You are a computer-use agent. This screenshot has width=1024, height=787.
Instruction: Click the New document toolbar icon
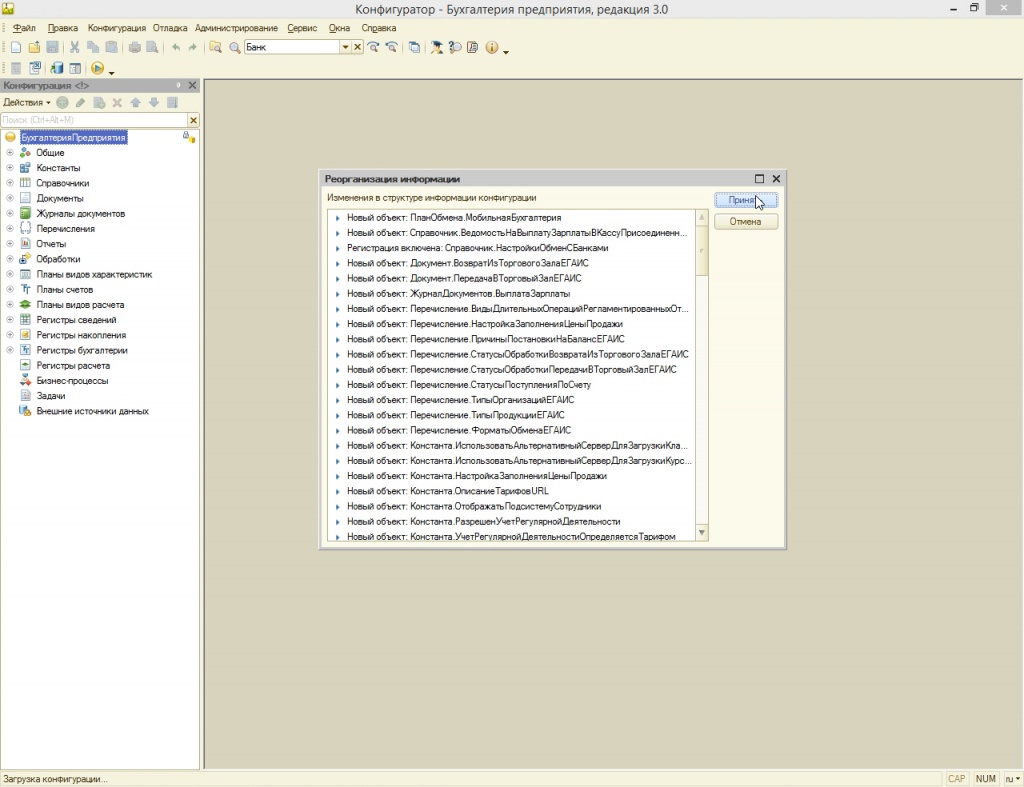(x=16, y=47)
